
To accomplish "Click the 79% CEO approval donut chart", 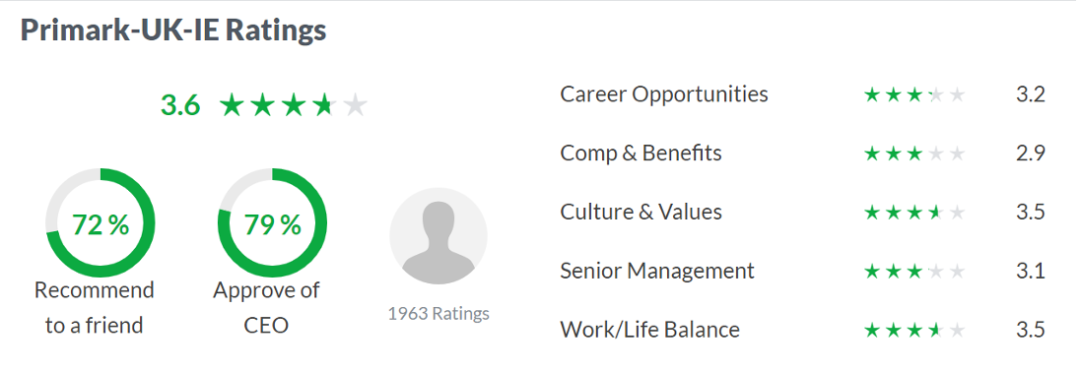I will click(272, 223).
